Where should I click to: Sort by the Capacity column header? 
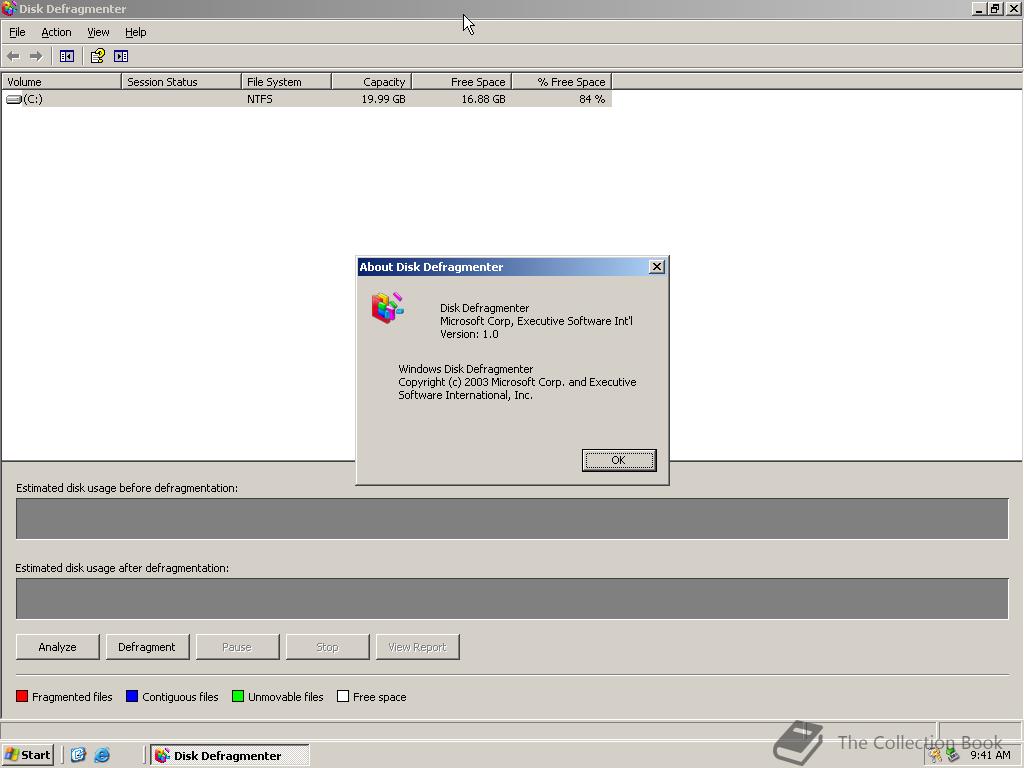click(372, 82)
